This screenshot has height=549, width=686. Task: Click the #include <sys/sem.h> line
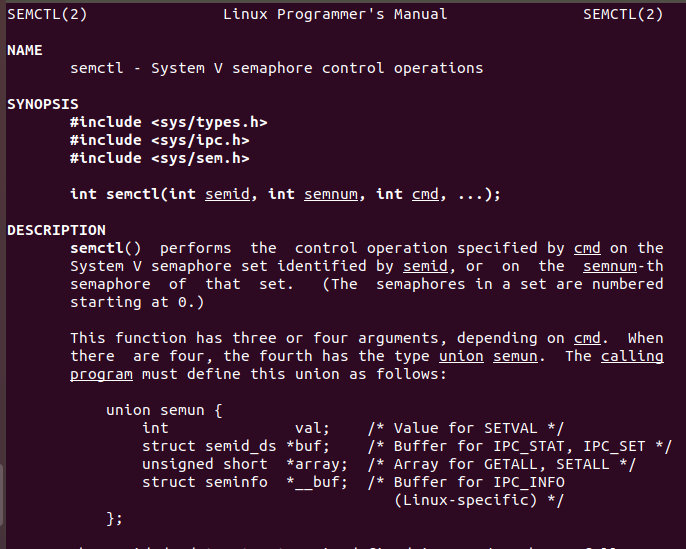tap(159, 158)
